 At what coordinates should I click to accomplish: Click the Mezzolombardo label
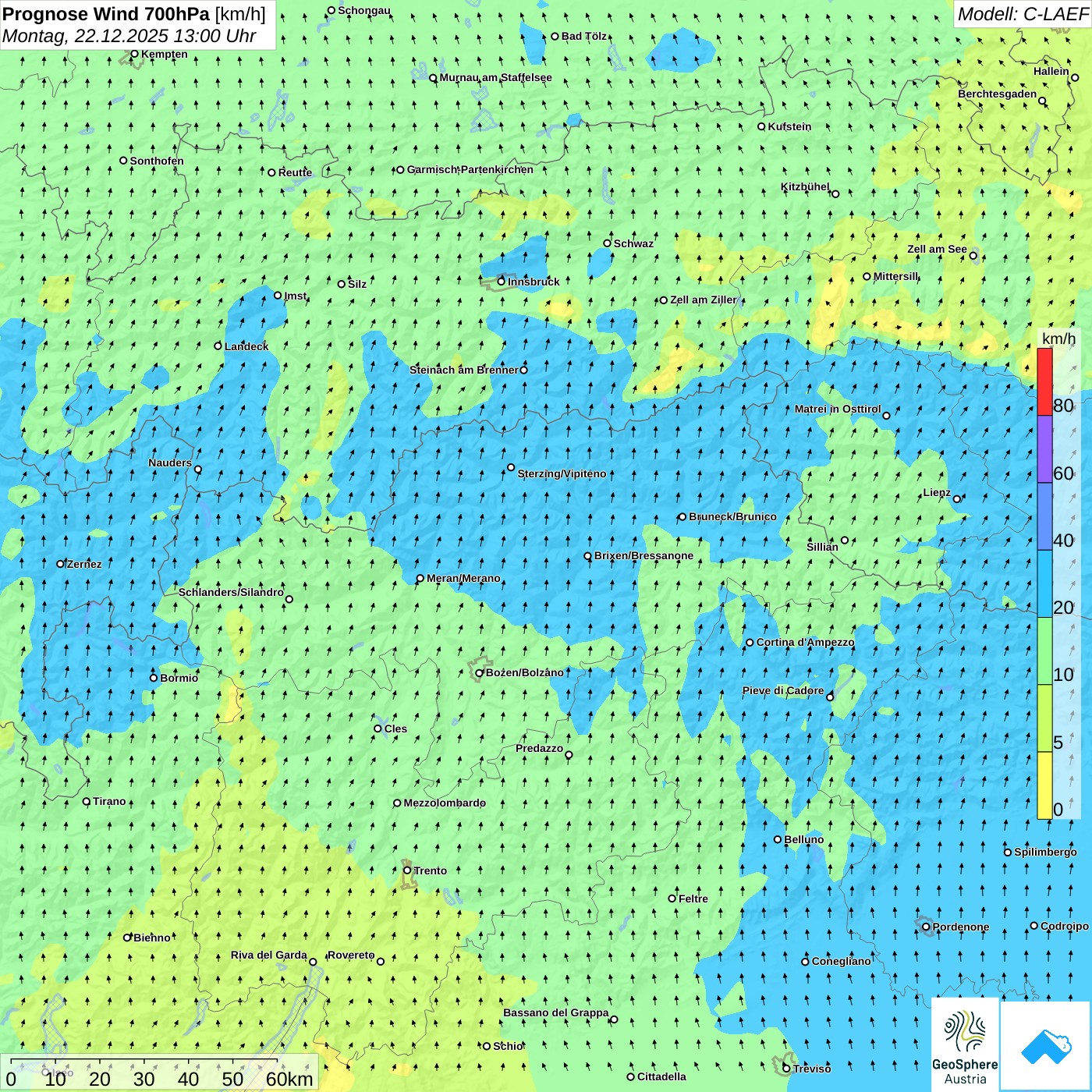pyautogui.click(x=444, y=803)
